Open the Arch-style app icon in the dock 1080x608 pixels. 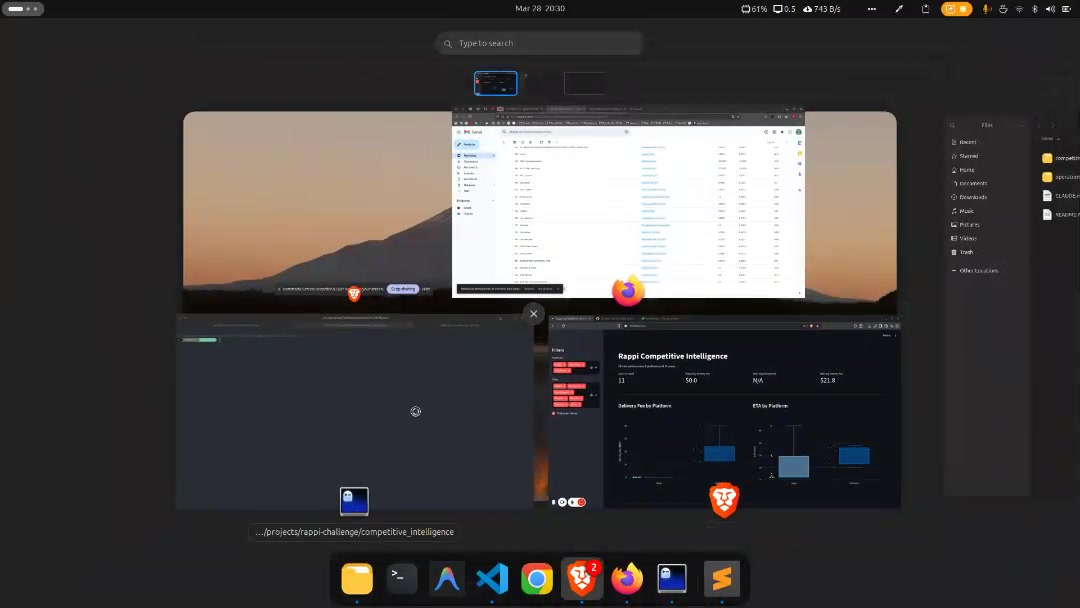click(447, 579)
